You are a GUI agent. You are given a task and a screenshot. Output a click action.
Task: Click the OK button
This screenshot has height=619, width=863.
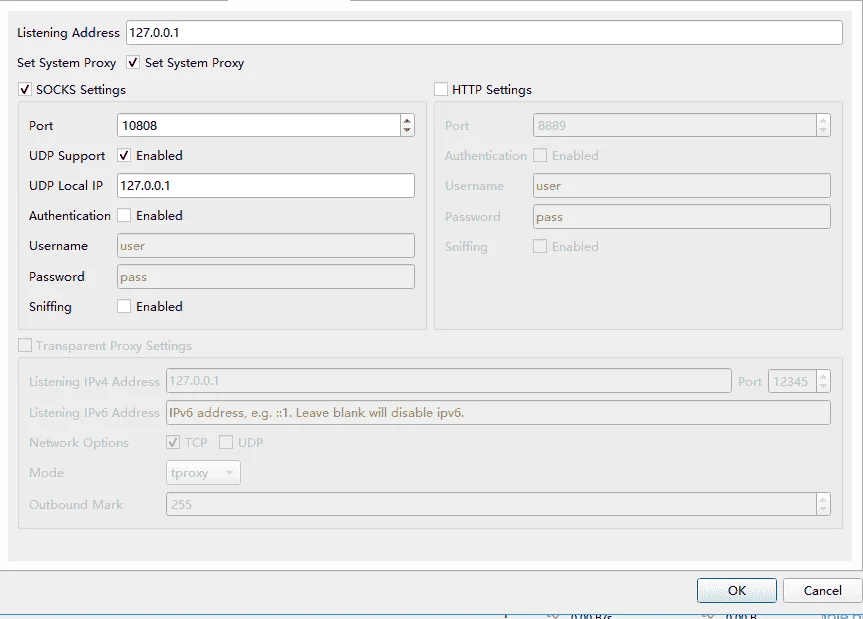pyautogui.click(x=736, y=590)
